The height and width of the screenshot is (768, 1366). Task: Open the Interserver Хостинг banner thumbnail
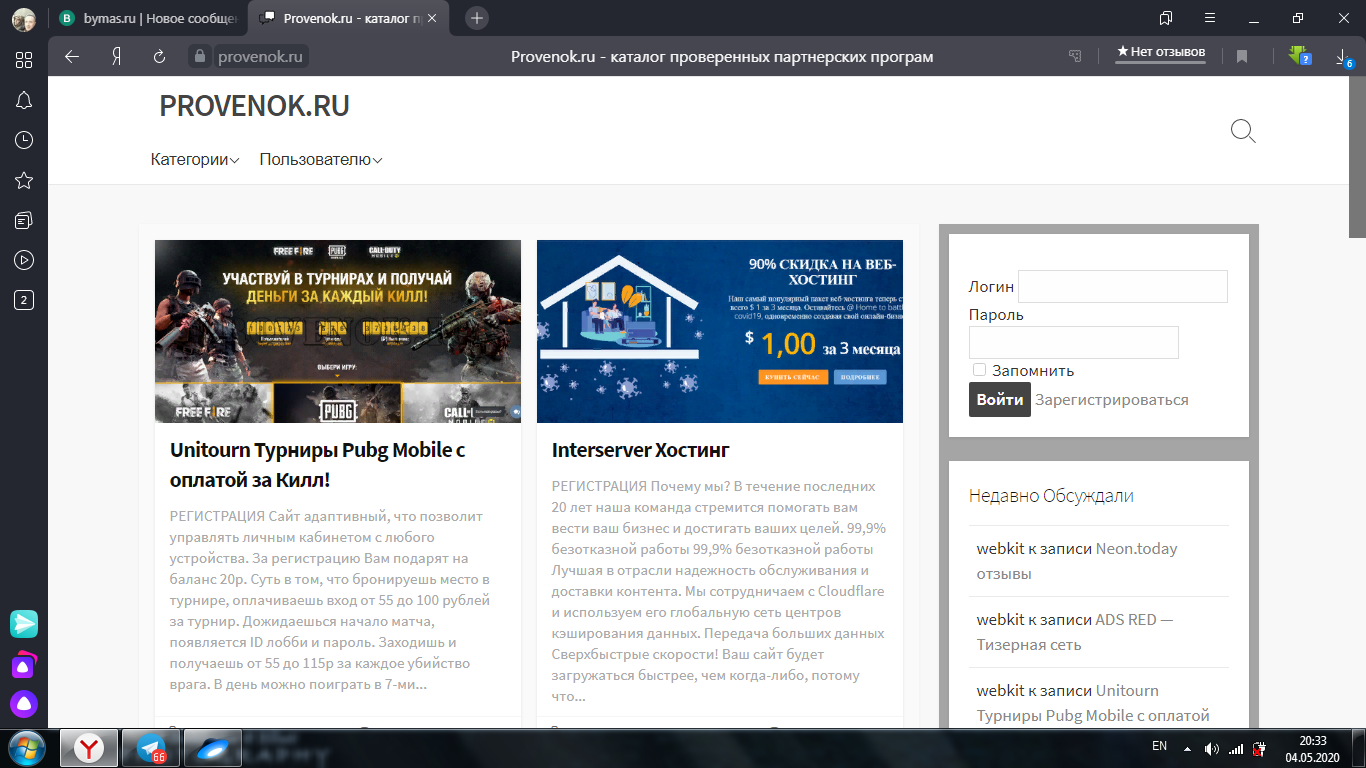719,331
